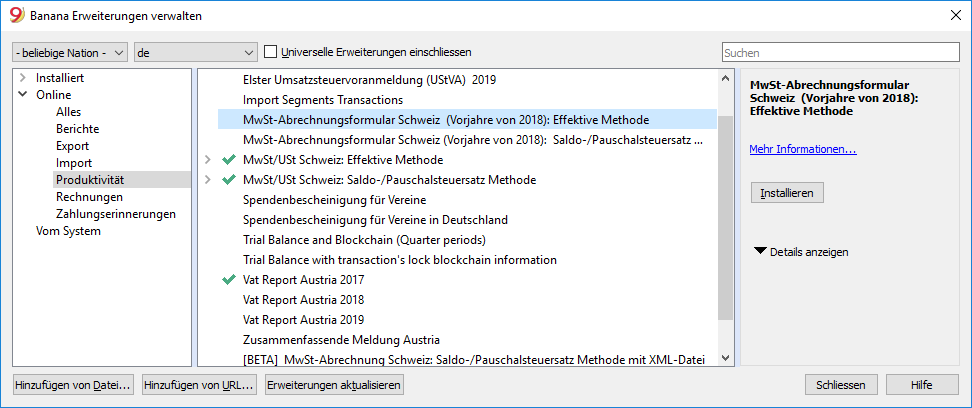Select Import category
Screen dimensions: 972x408
pyautogui.click(x=74, y=163)
